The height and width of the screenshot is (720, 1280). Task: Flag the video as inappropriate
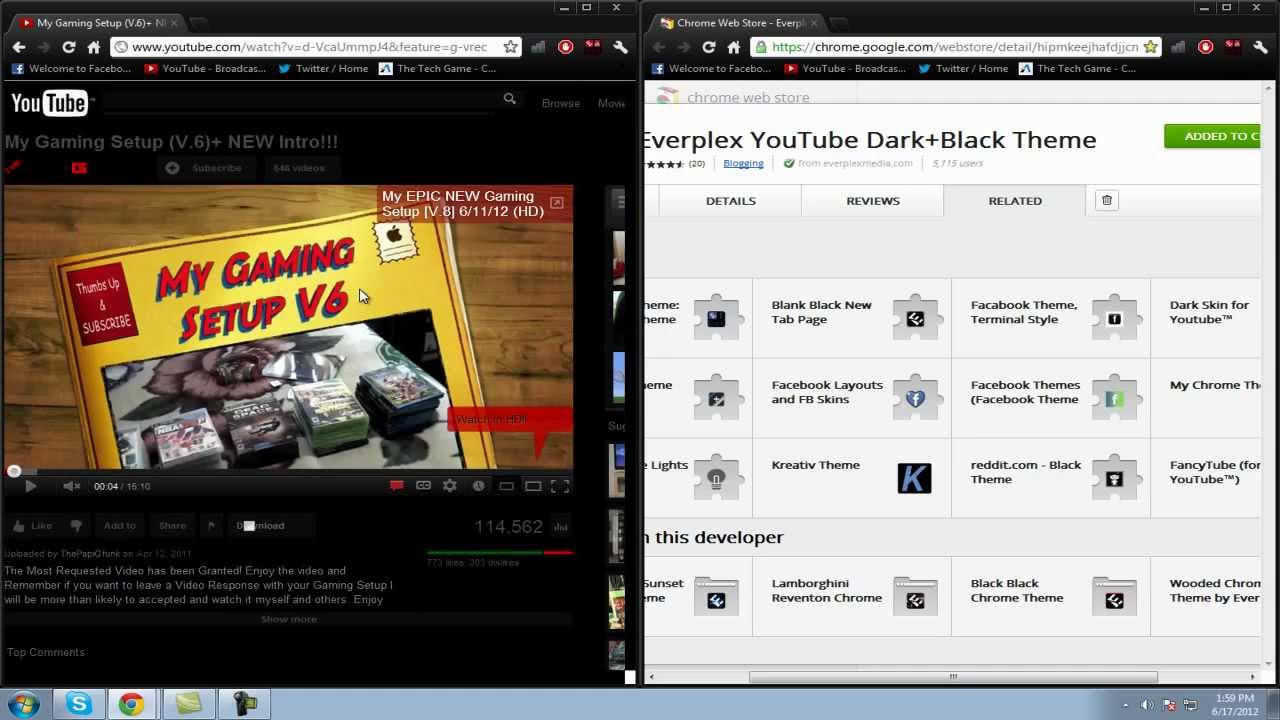click(x=211, y=525)
